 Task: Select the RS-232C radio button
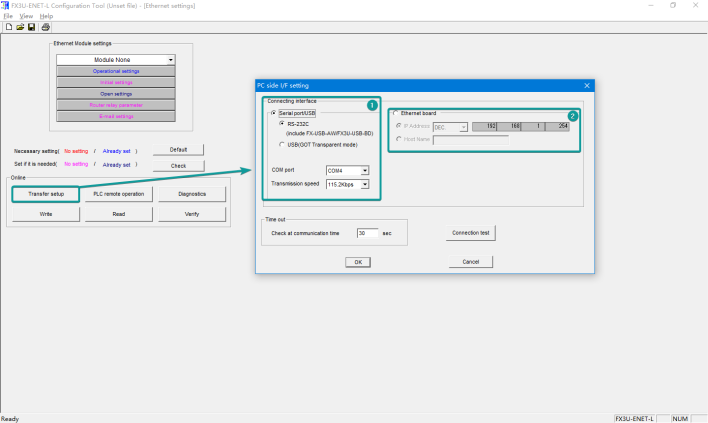click(281, 124)
